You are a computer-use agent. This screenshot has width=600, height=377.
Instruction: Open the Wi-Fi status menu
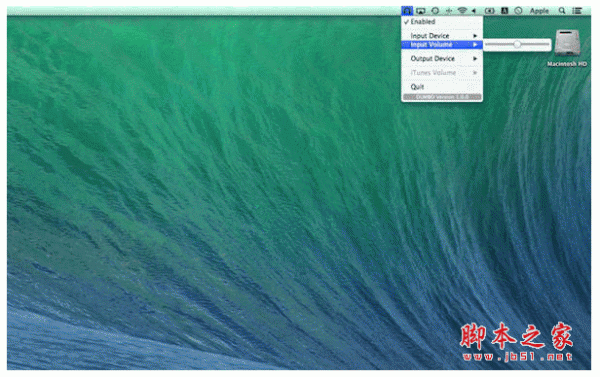(462, 11)
